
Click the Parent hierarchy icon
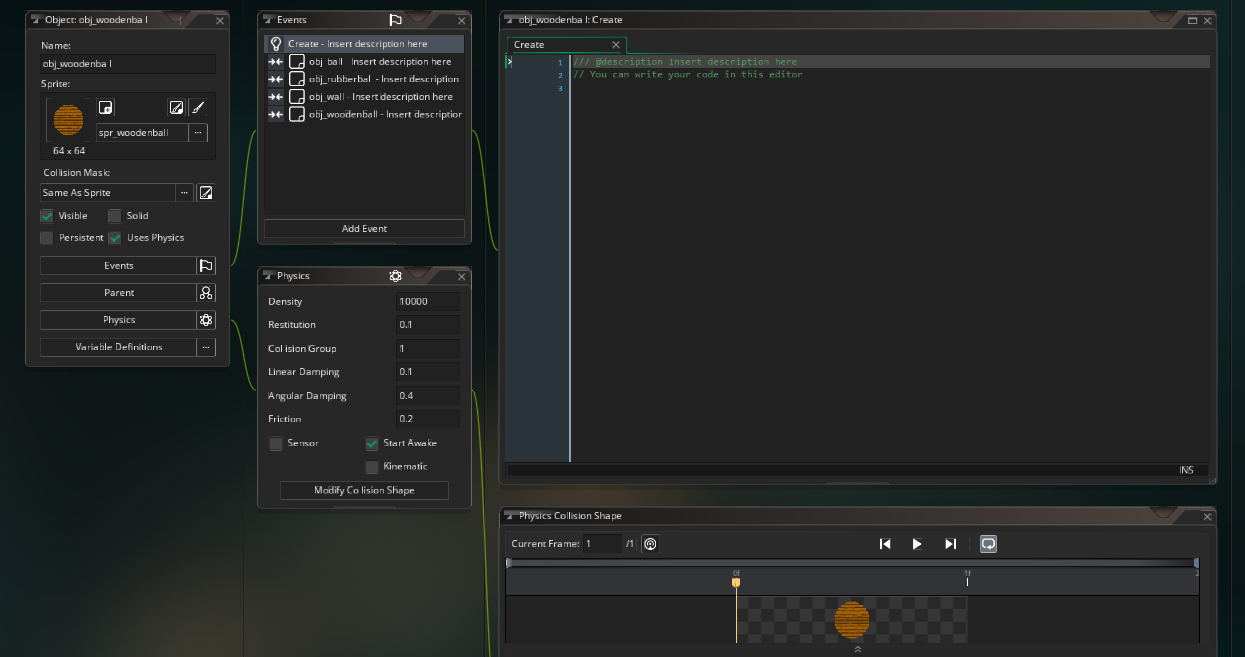pyautogui.click(x=206, y=293)
